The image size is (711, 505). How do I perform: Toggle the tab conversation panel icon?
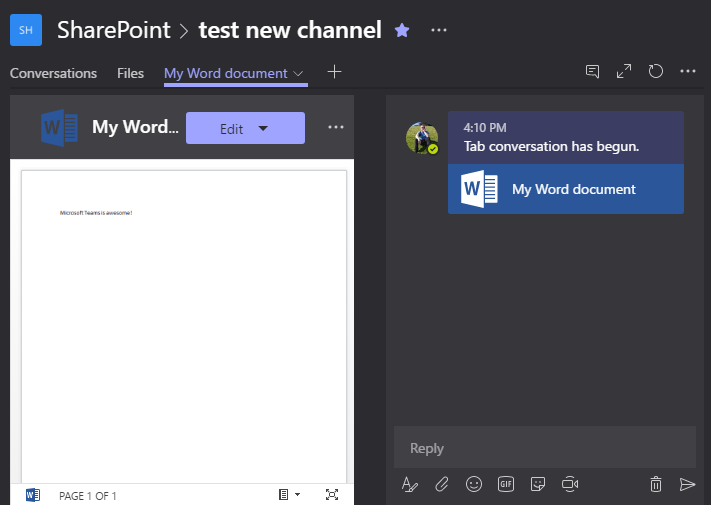(x=592, y=71)
